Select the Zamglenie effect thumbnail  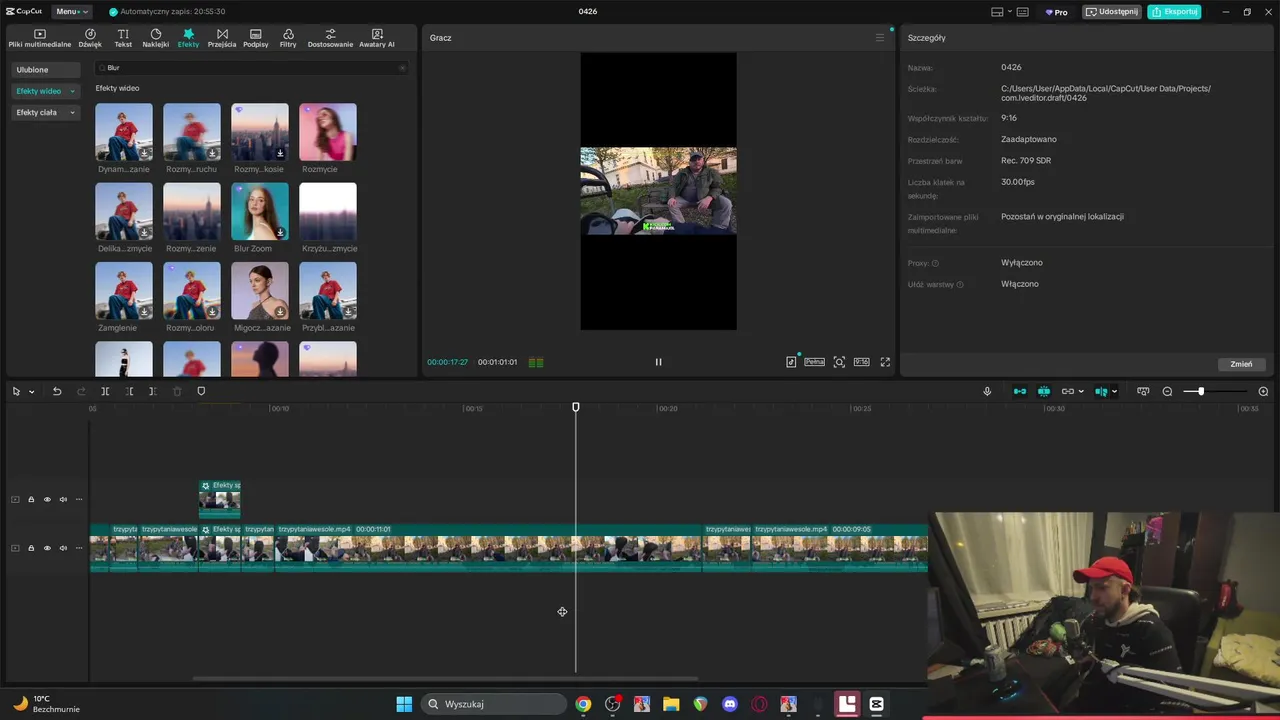click(x=124, y=291)
